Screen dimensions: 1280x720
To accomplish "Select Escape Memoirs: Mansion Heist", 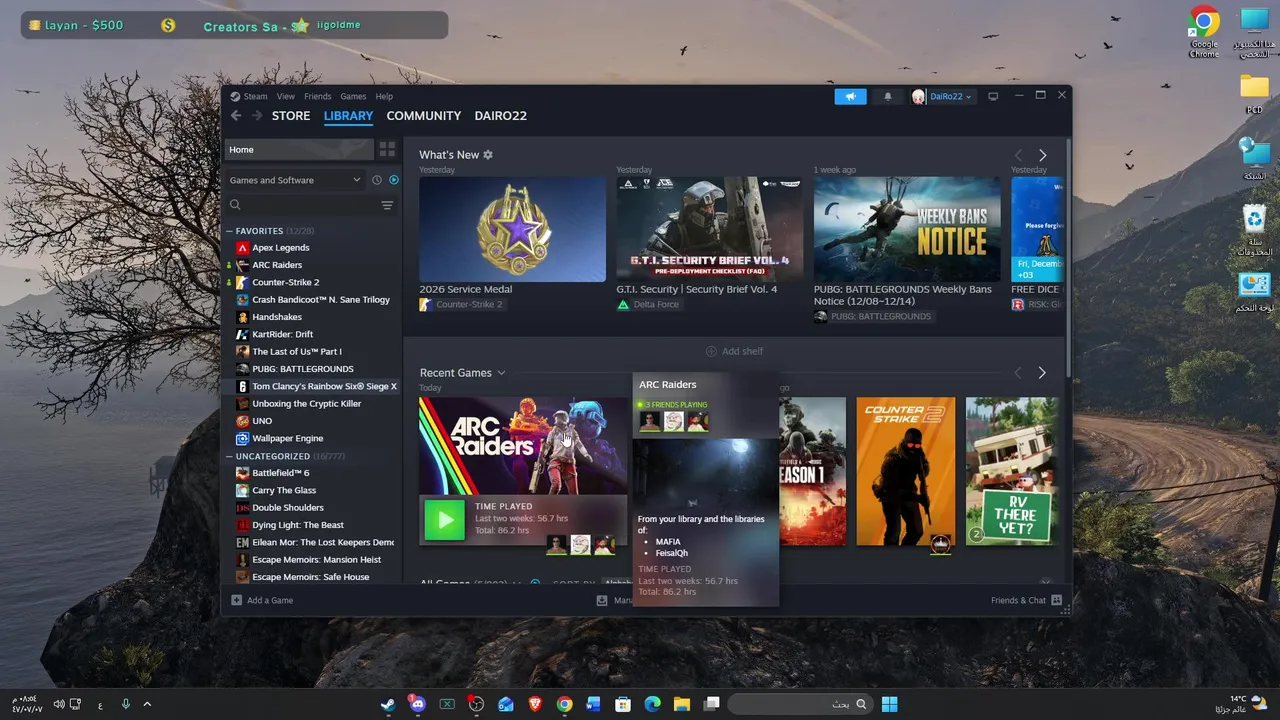I will point(316,560).
